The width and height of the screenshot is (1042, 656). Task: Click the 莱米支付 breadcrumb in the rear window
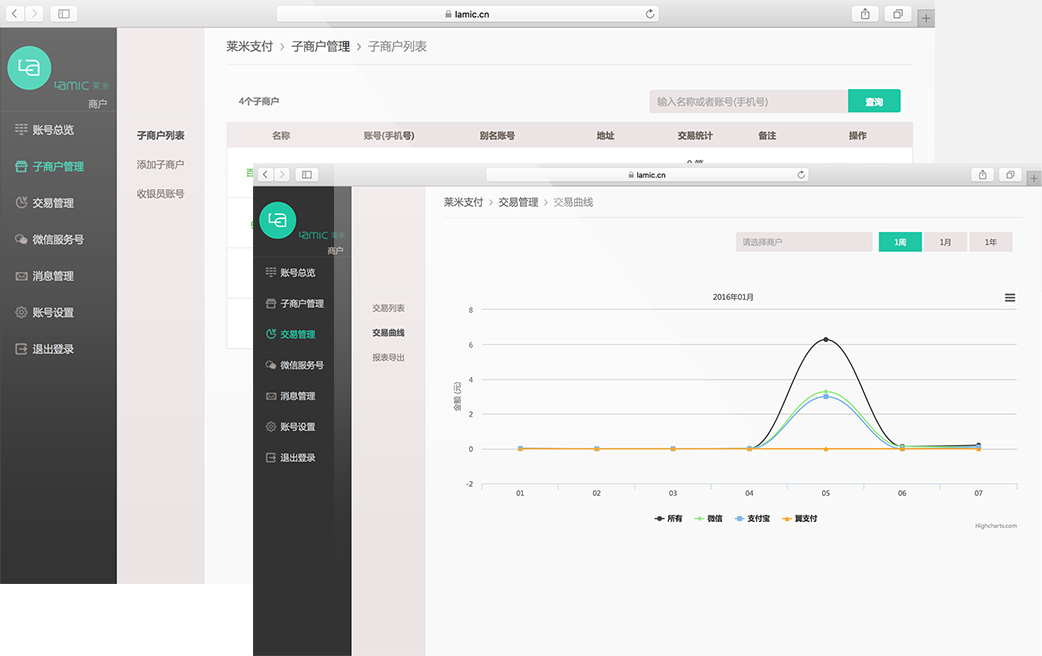[x=249, y=47]
